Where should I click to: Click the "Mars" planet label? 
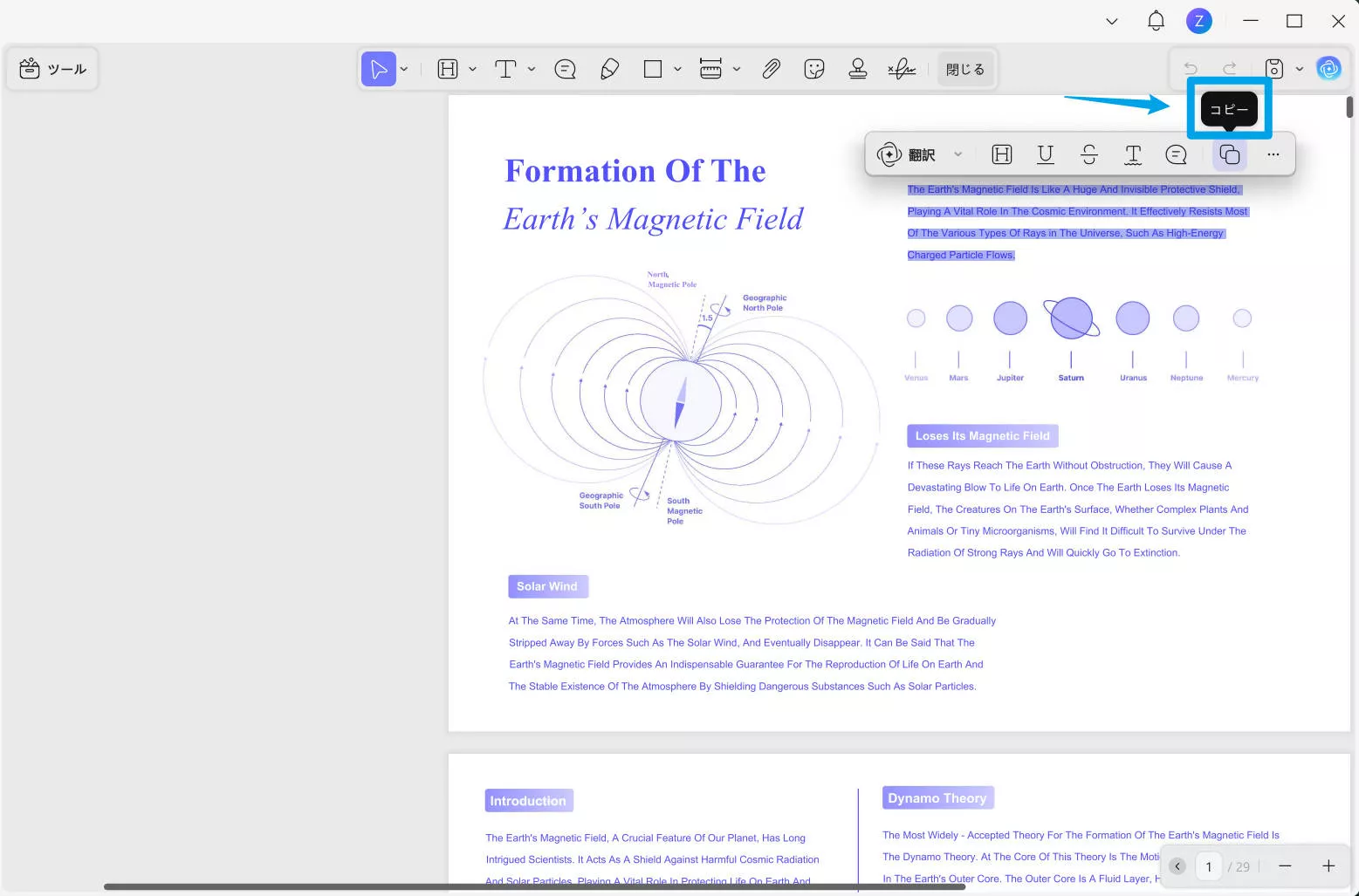pyautogui.click(x=958, y=378)
